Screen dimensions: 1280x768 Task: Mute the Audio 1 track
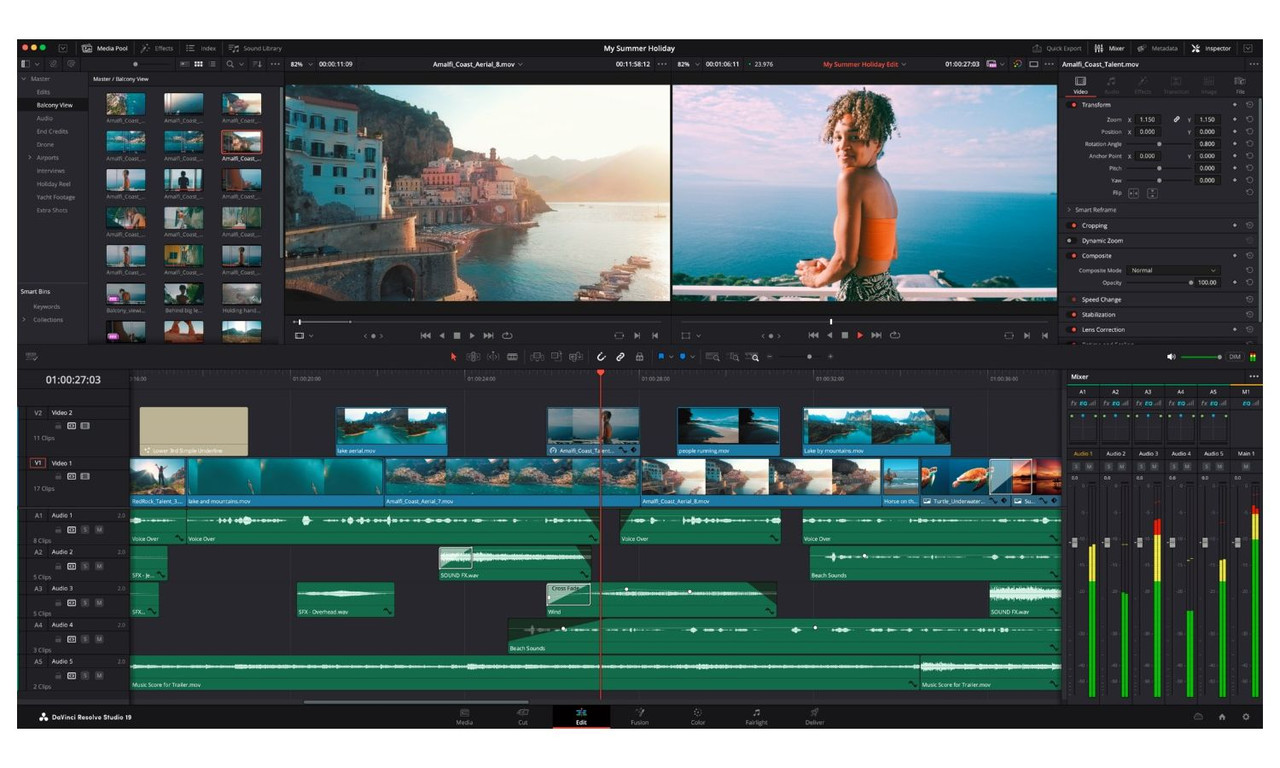pyautogui.click(x=99, y=529)
